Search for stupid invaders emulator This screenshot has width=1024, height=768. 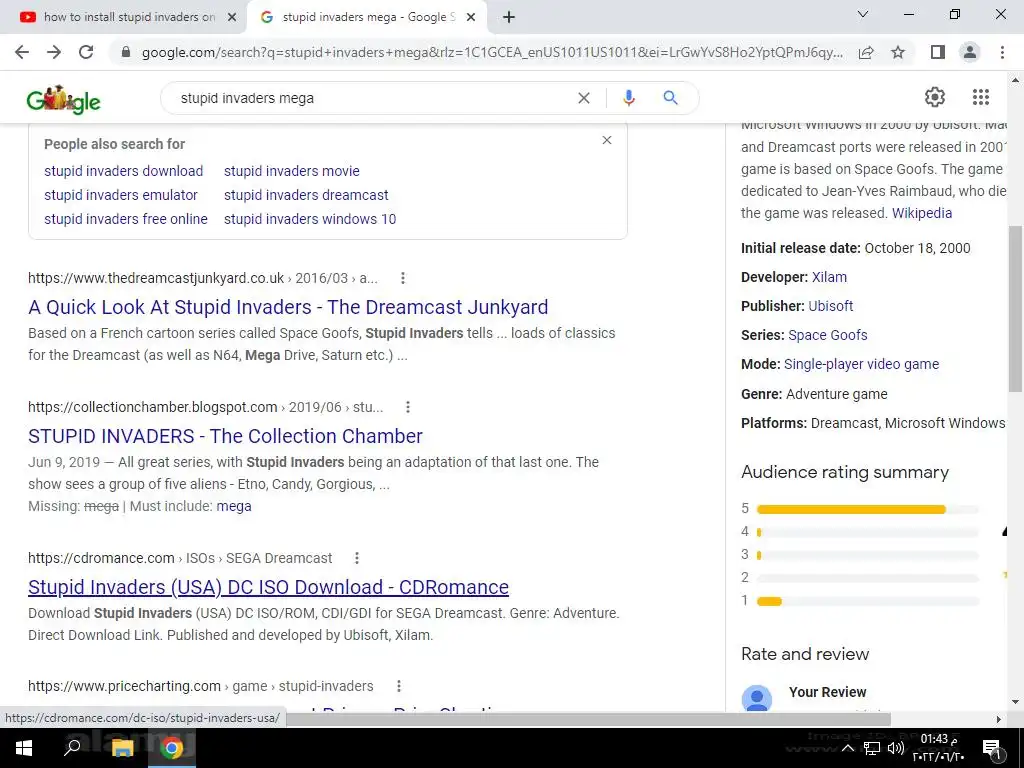coord(121,195)
